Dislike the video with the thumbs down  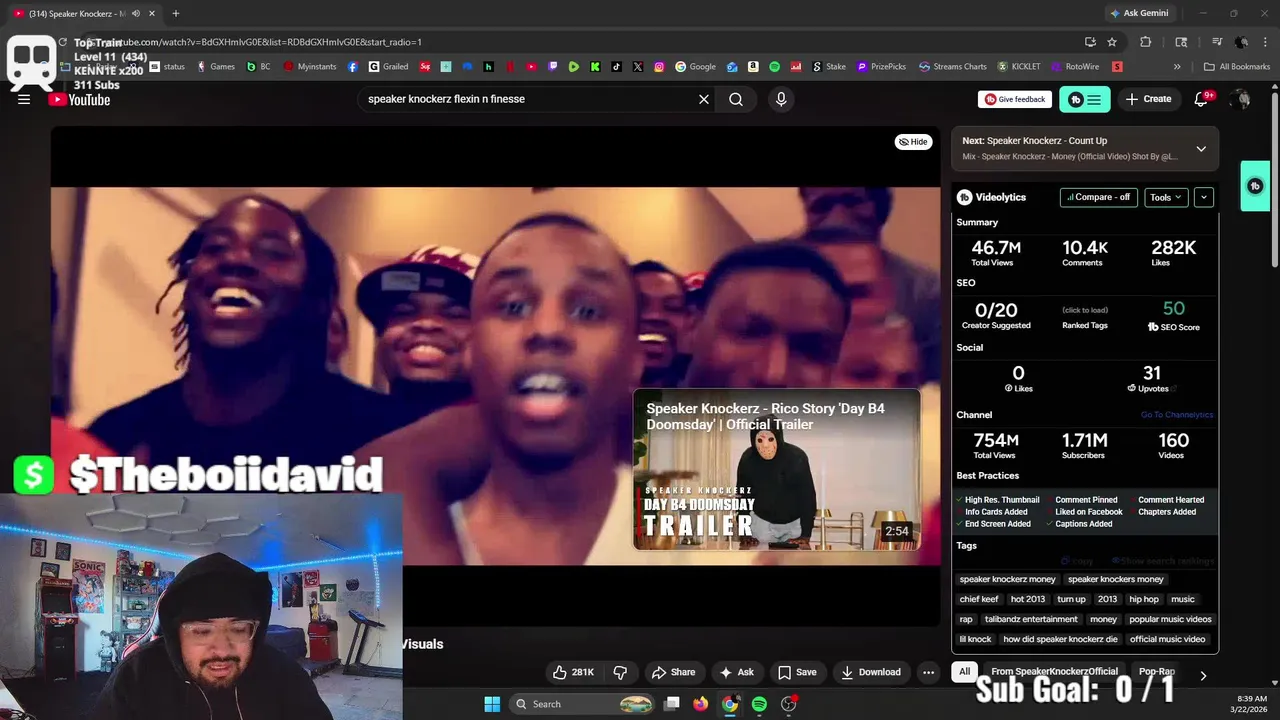click(x=620, y=672)
